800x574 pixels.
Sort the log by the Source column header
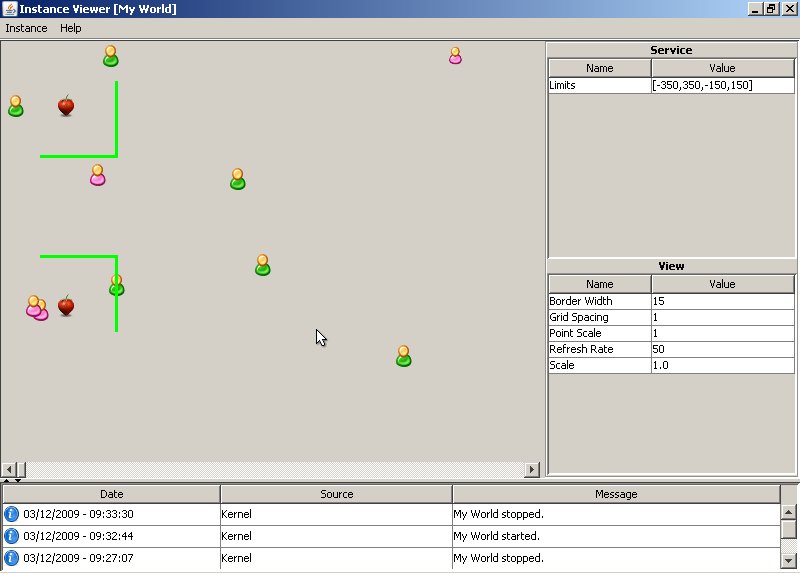pyautogui.click(x=336, y=494)
